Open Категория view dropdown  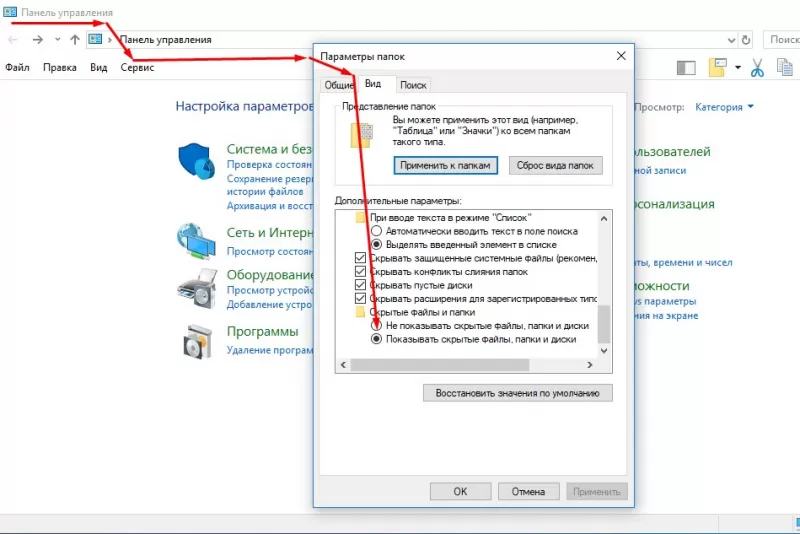pyautogui.click(x=724, y=107)
